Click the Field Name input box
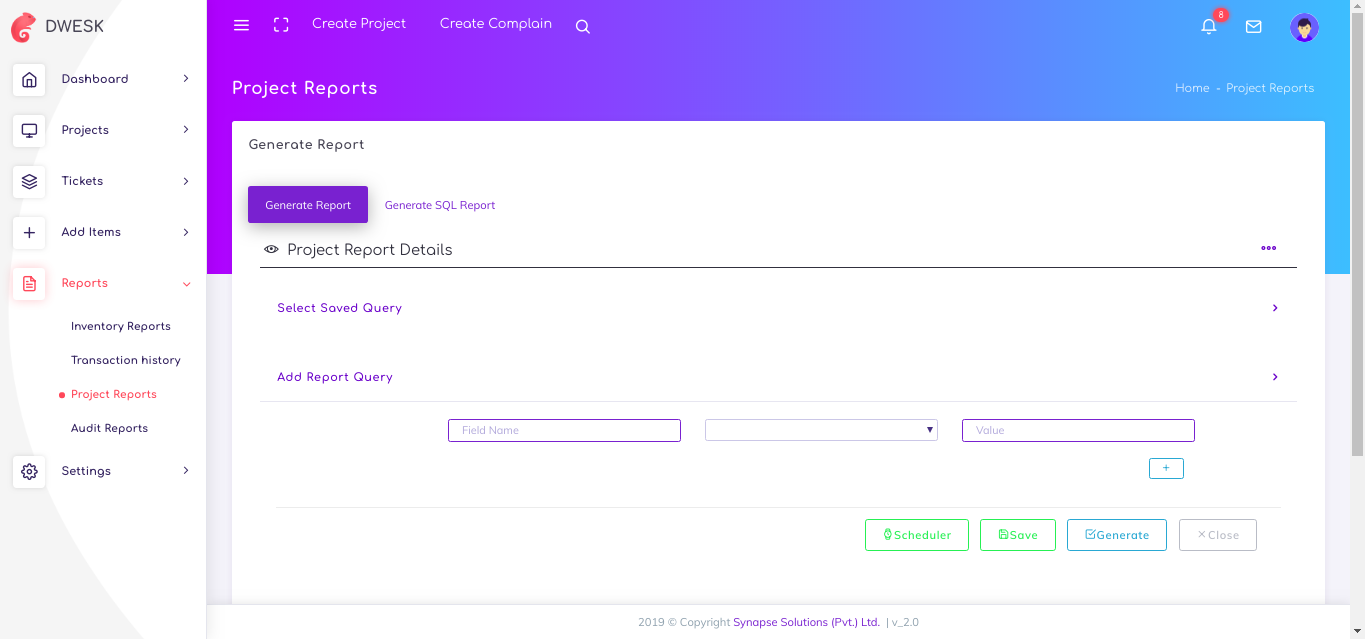The height and width of the screenshot is (639, 1365). tap(564, 430)
